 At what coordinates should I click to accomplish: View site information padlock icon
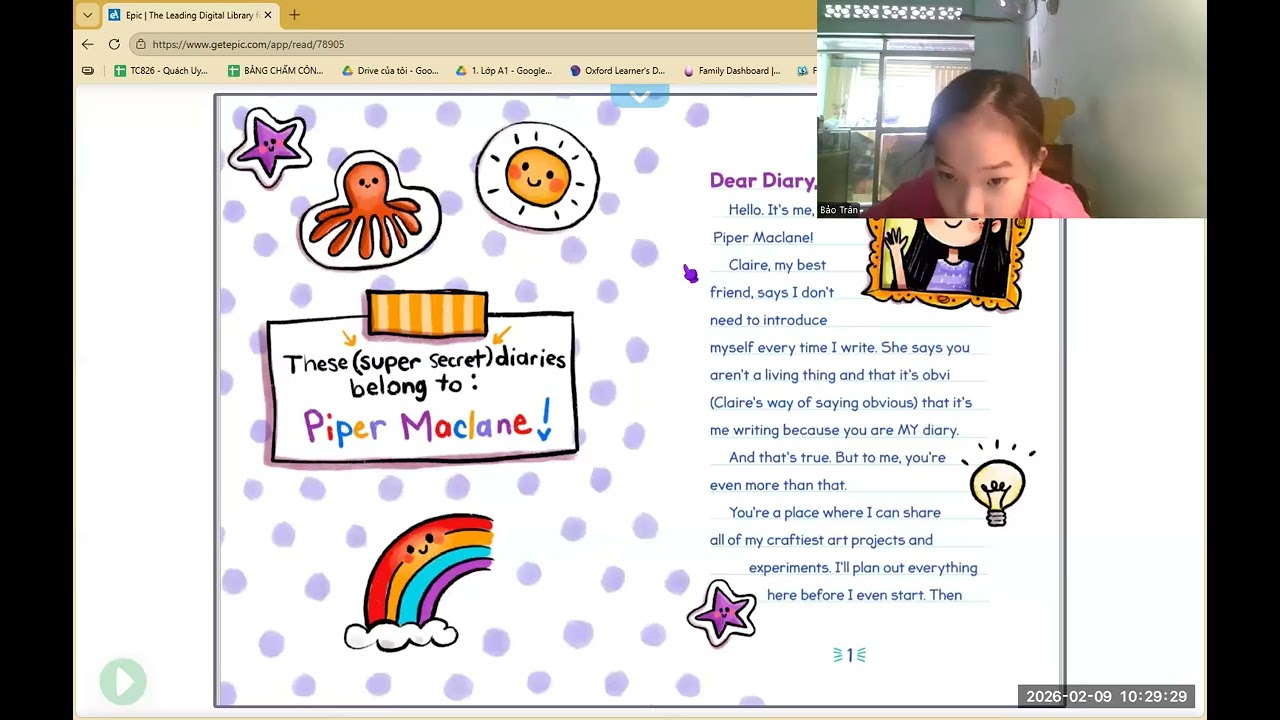point(141,44)
